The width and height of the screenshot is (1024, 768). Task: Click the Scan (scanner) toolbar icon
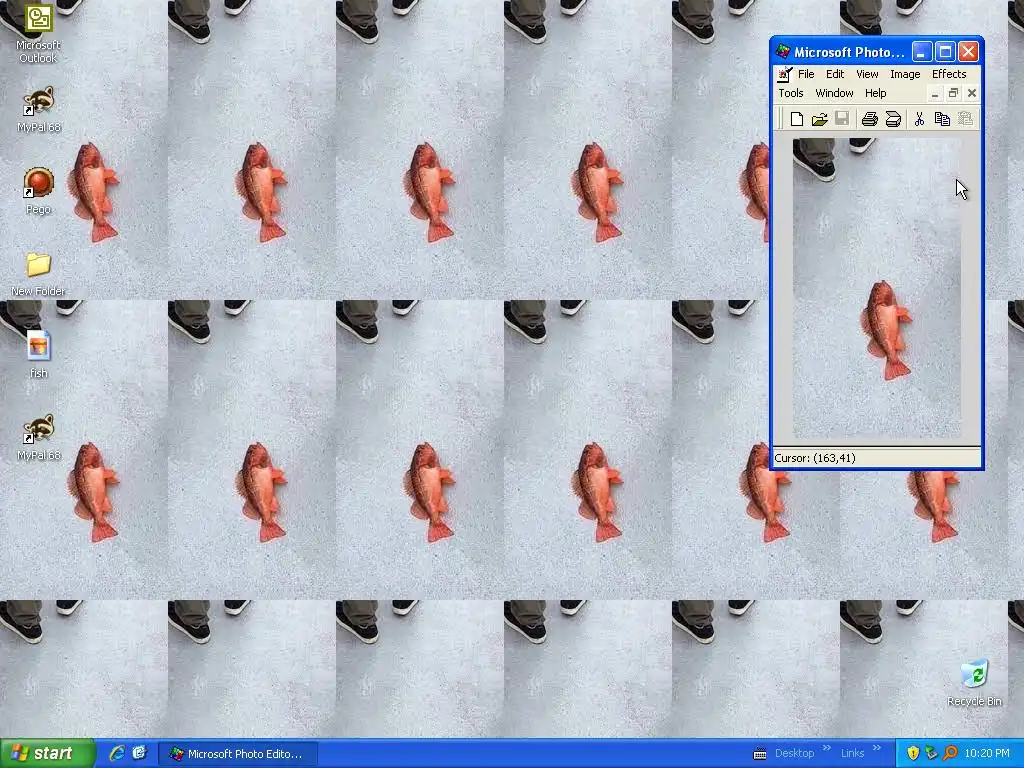[893, 119]
